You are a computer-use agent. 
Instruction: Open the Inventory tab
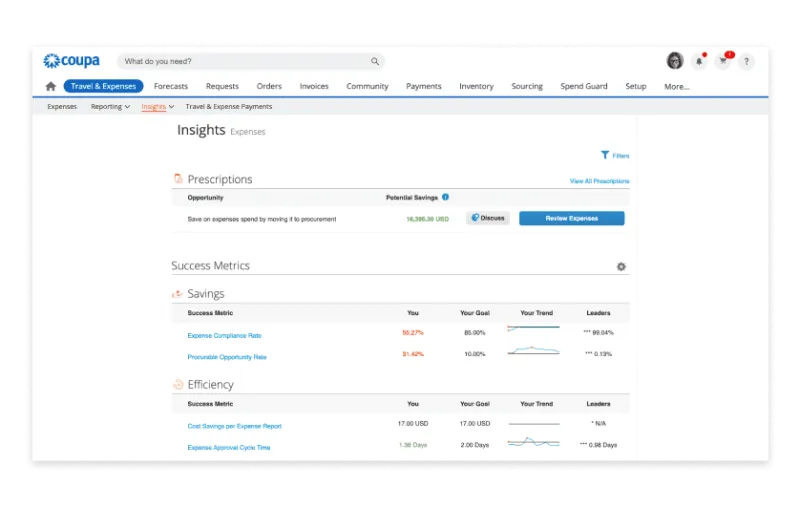point(476,86)
